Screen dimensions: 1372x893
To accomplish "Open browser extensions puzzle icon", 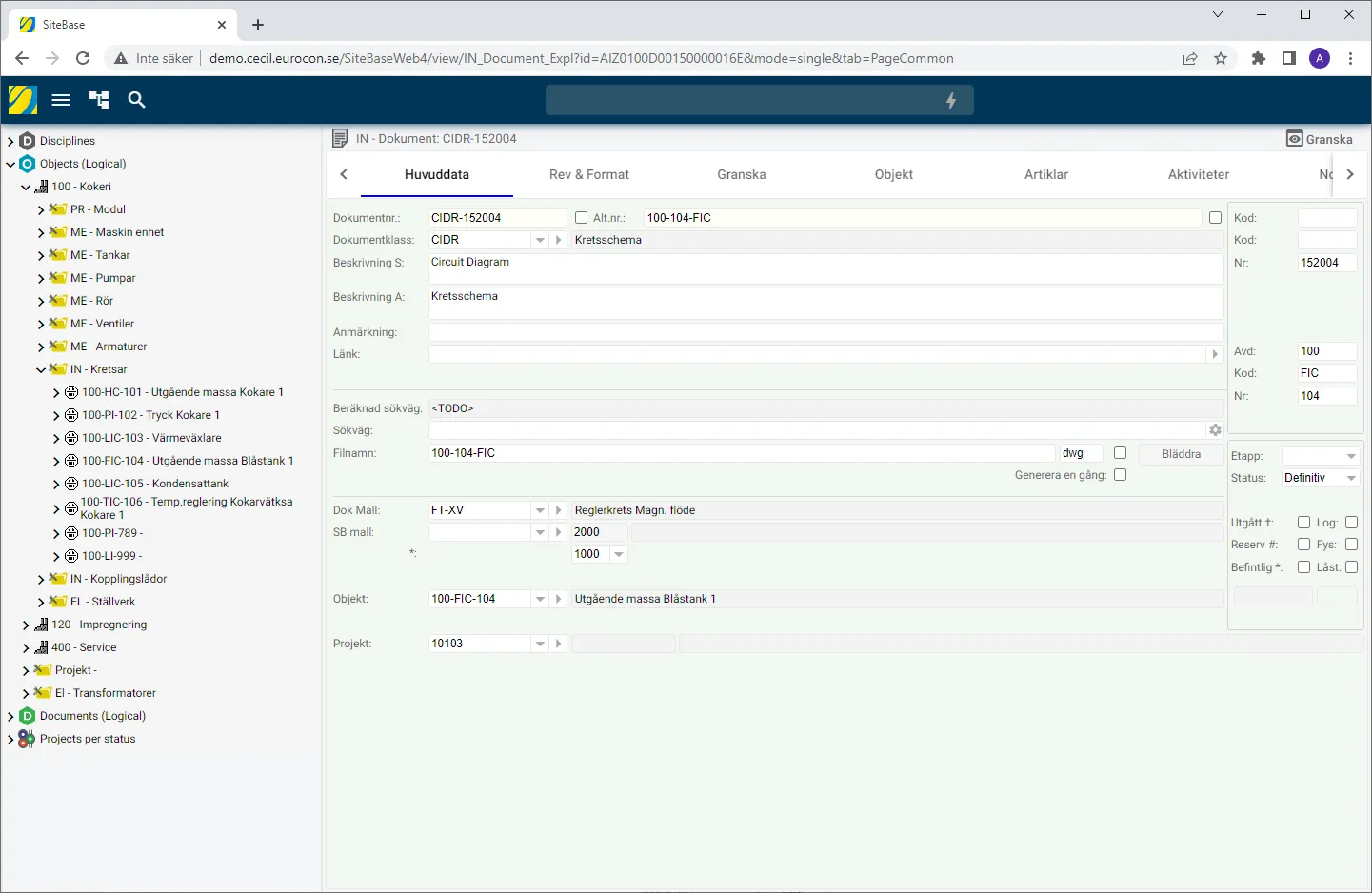I will tap(1259, 58).
